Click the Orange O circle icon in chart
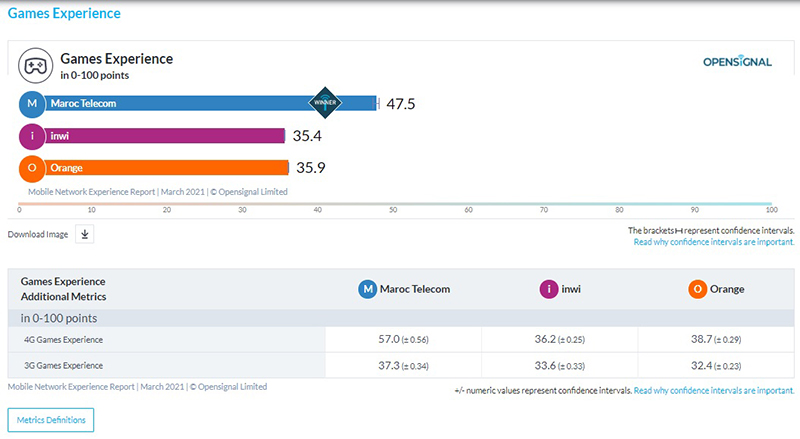This screenshot has width=800, height=439. [x=33, y=168]
